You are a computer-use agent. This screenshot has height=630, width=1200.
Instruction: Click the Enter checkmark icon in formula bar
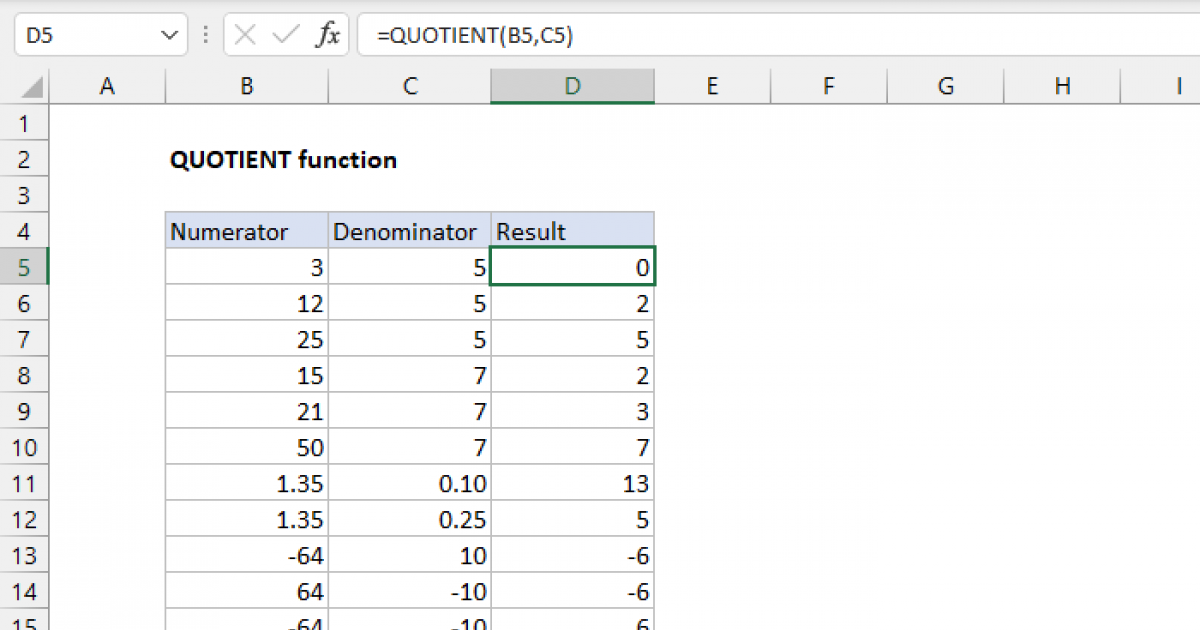click(x=286, y=36)
